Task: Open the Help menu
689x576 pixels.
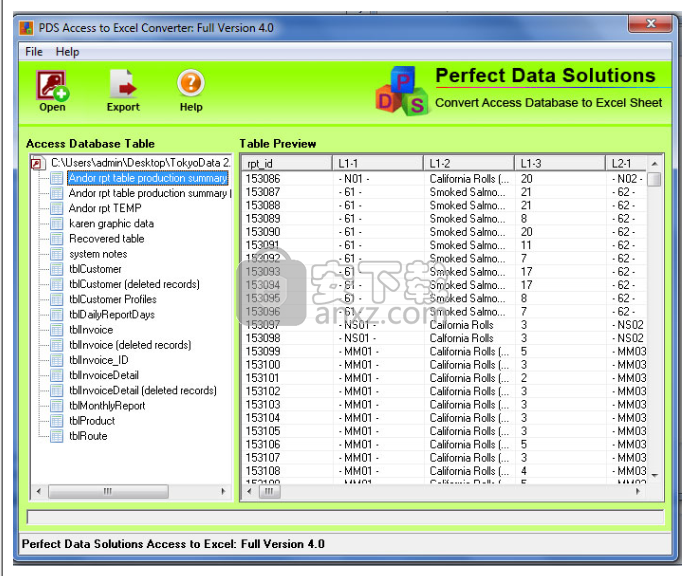Action: pyautogui.click(x=67, y=52)
